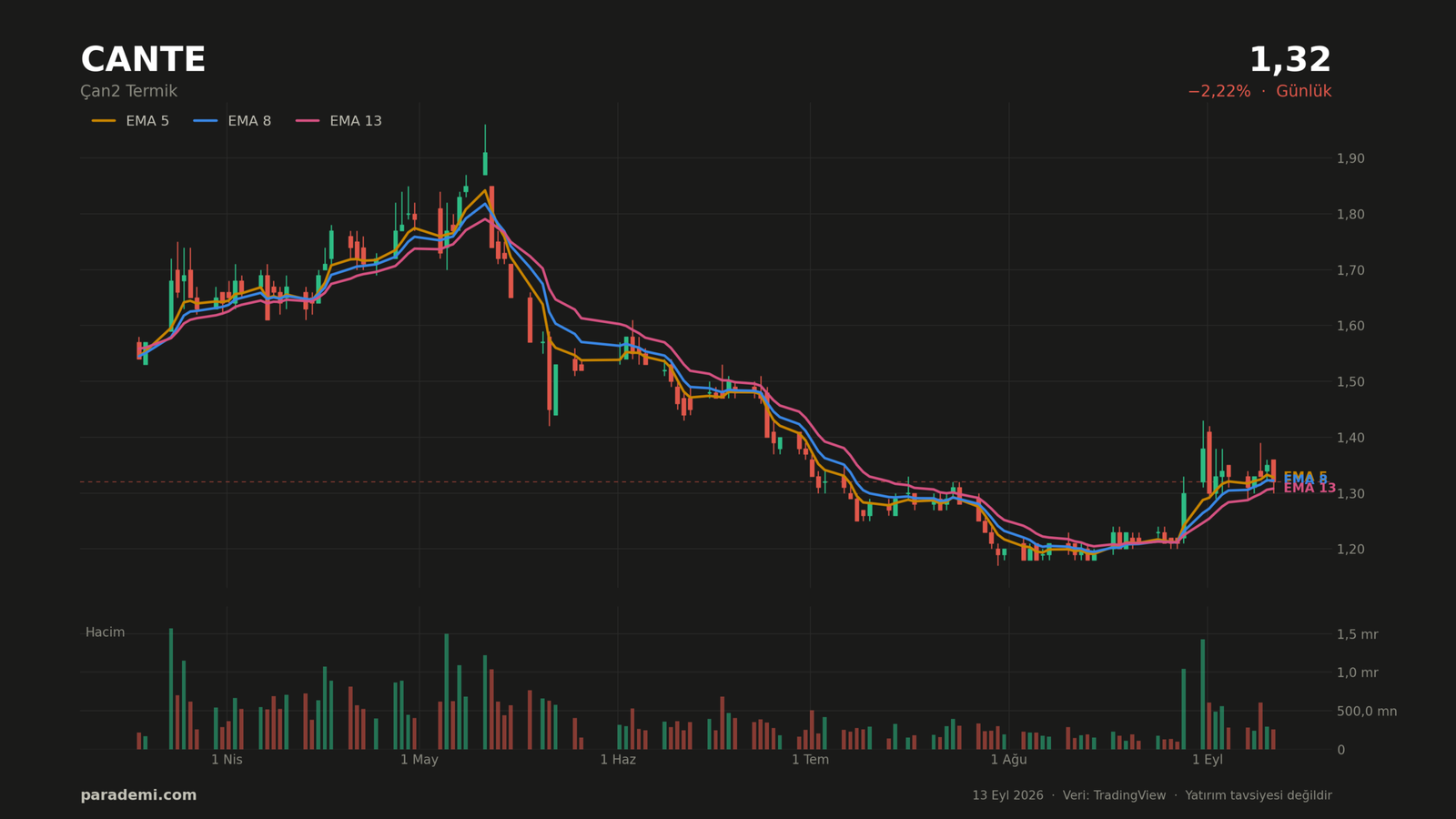Click the Günlük timeframe label
Image resolution: width=1456 pixels, height=819 pixels.
point(1303,92)
